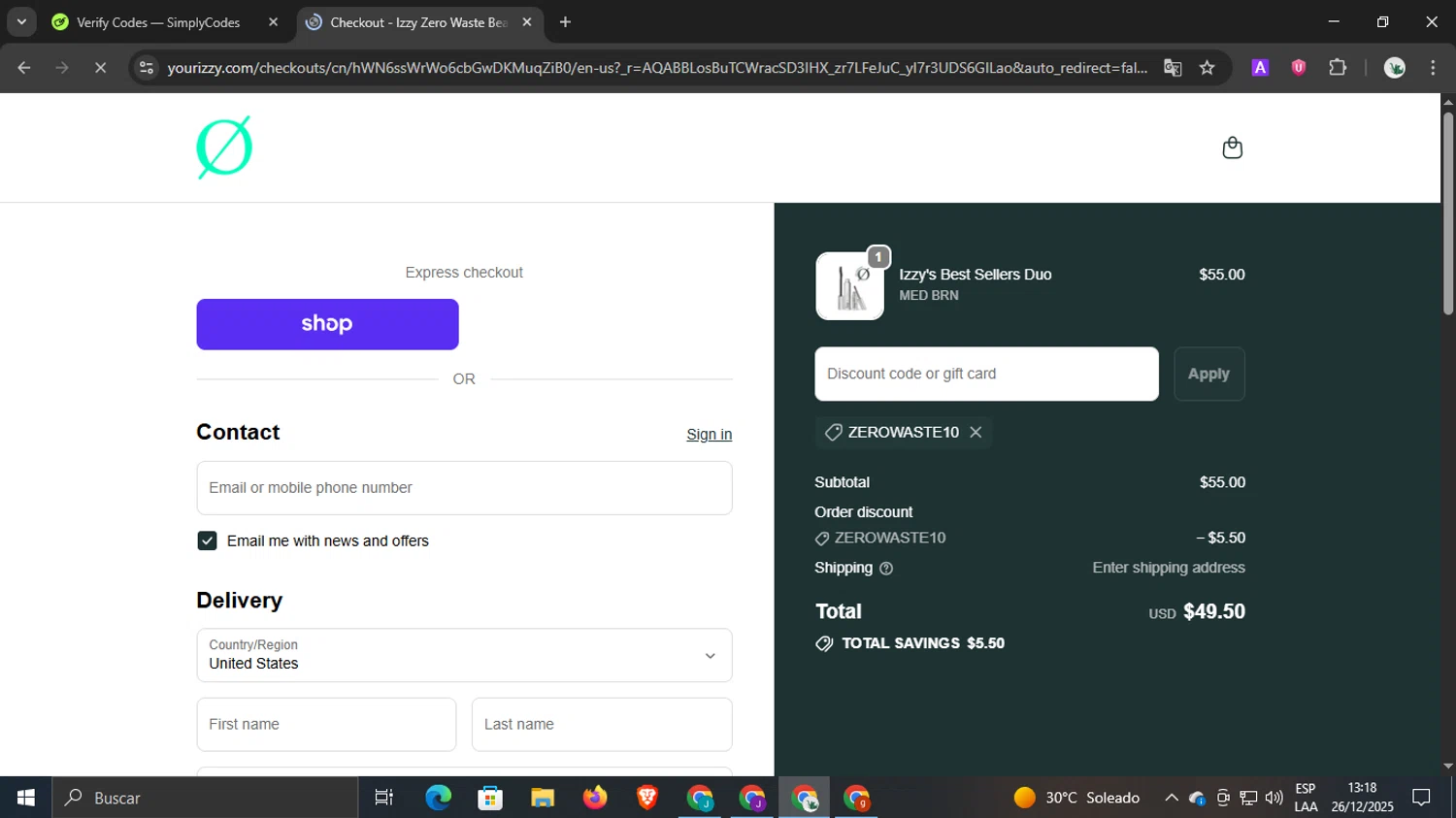Open the uBlock shield extension
1456x818 pixels.
point(1299,68)
